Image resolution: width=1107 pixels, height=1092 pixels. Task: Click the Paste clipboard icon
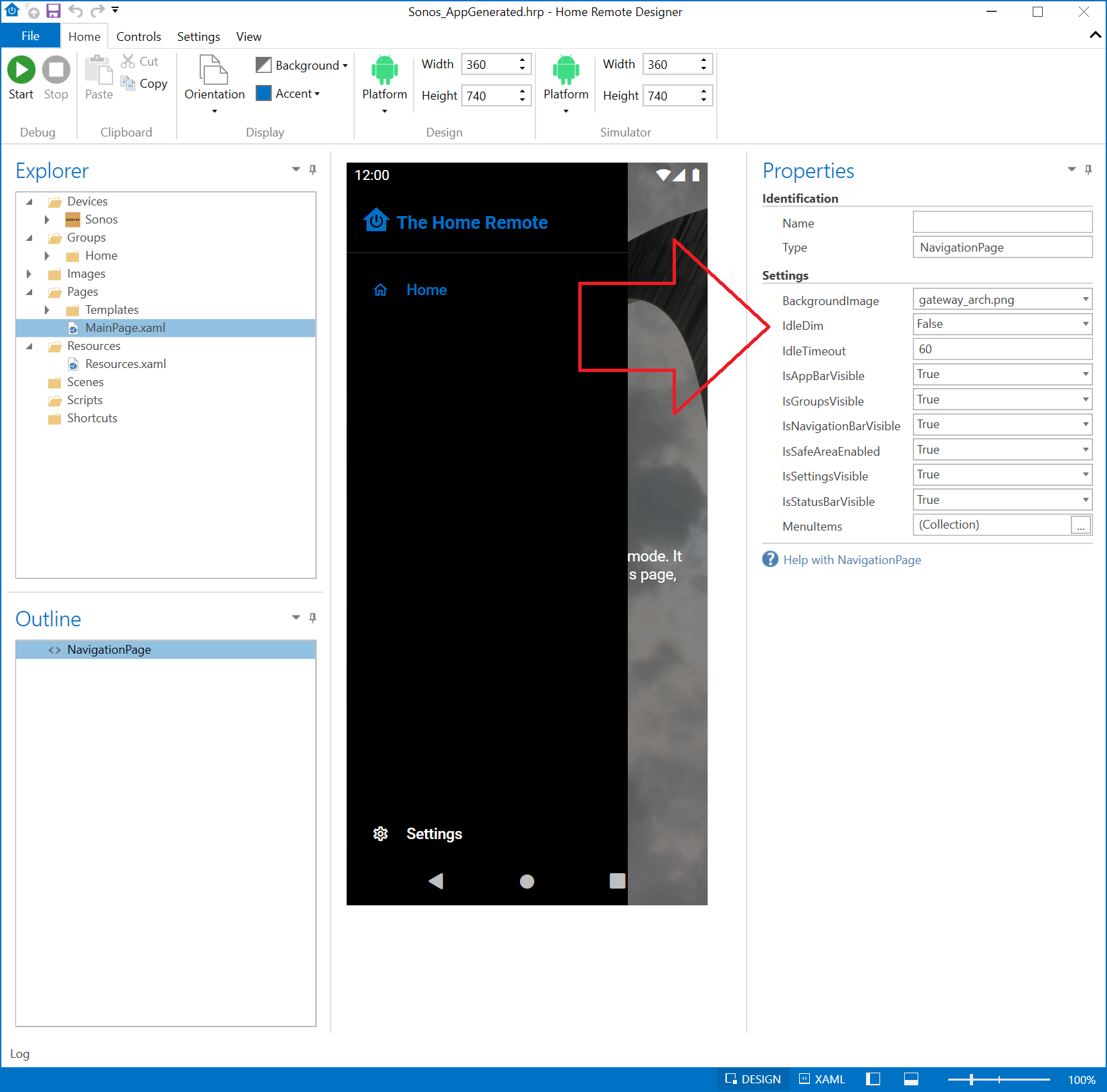tap(98, 70)
